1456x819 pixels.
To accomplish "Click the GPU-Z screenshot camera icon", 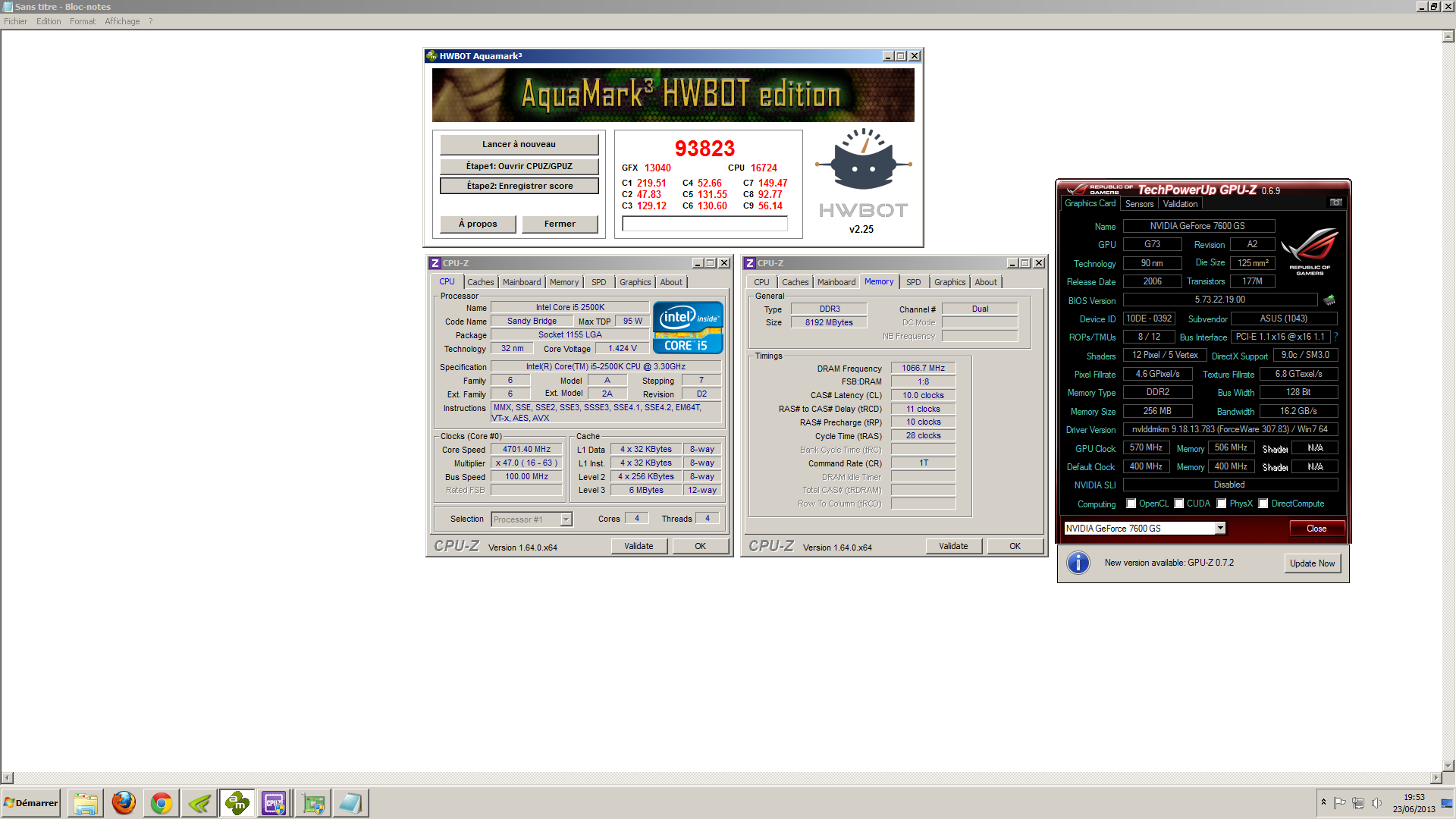I will [1335, 202].
